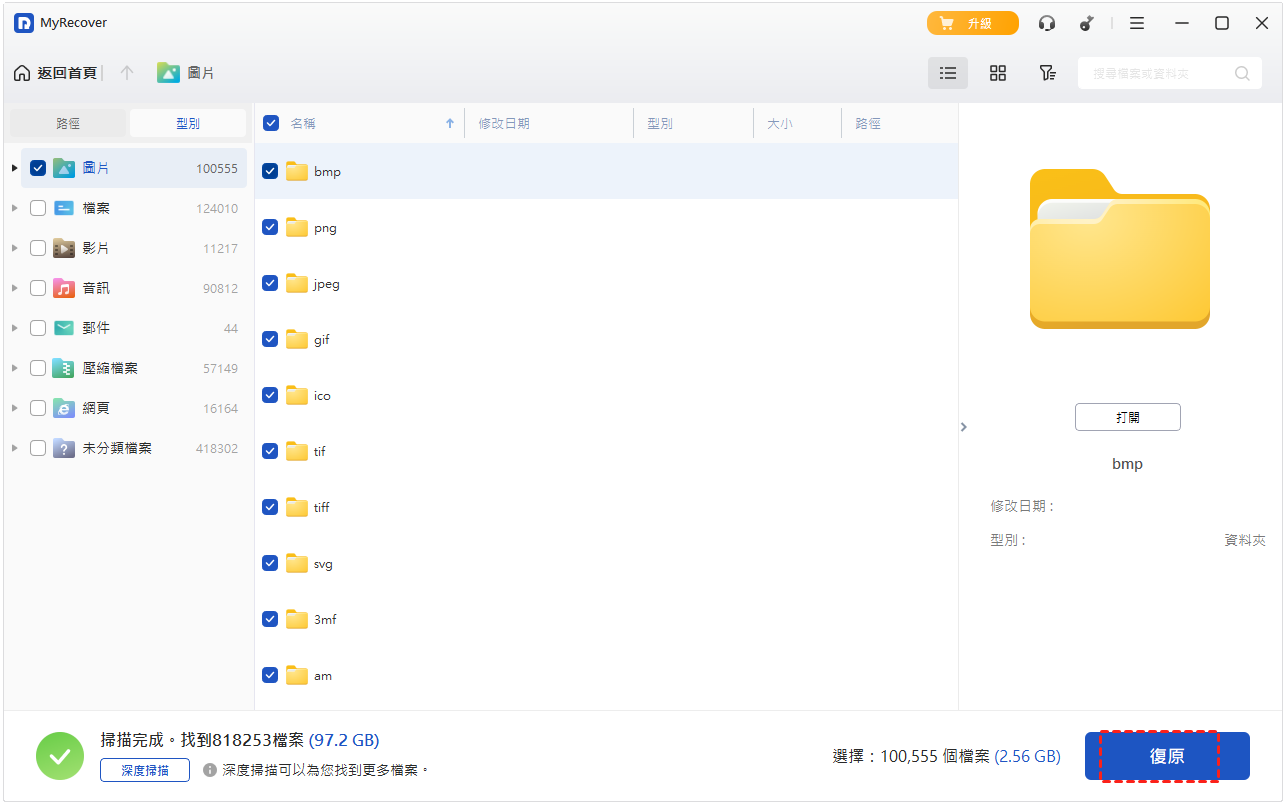The width and height of the screenshot is (1286, 805).
Task: Enable the 影片 category checkbox
Action: (x=38, y=248)
